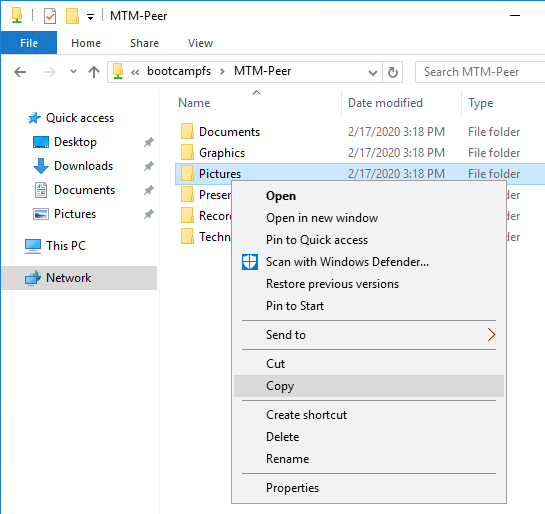Unpin Desktop using its pin icon
Screen dimensions: 545x514
(149, 142)
